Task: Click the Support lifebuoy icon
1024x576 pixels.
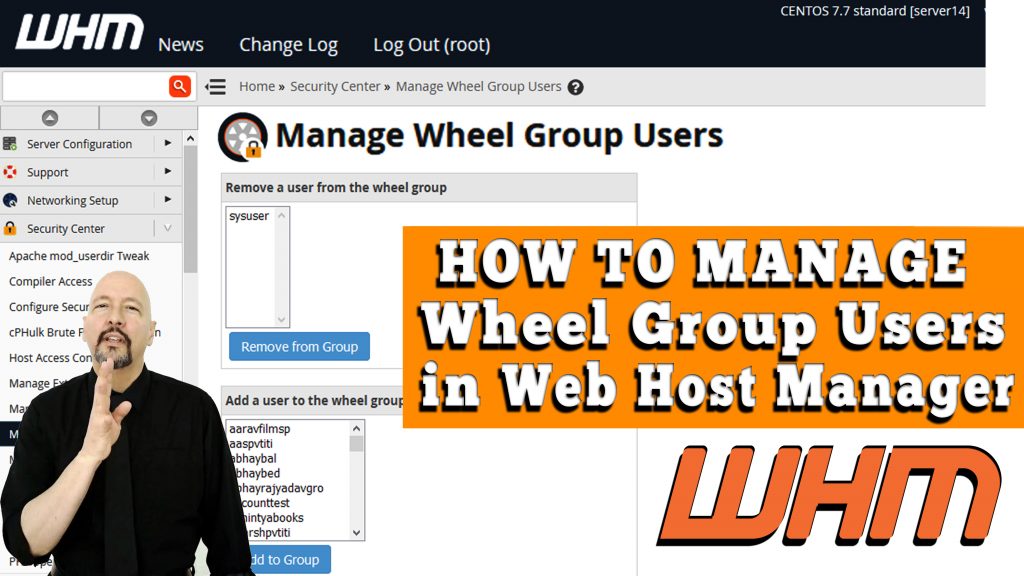Action: [x=10, y=172]
